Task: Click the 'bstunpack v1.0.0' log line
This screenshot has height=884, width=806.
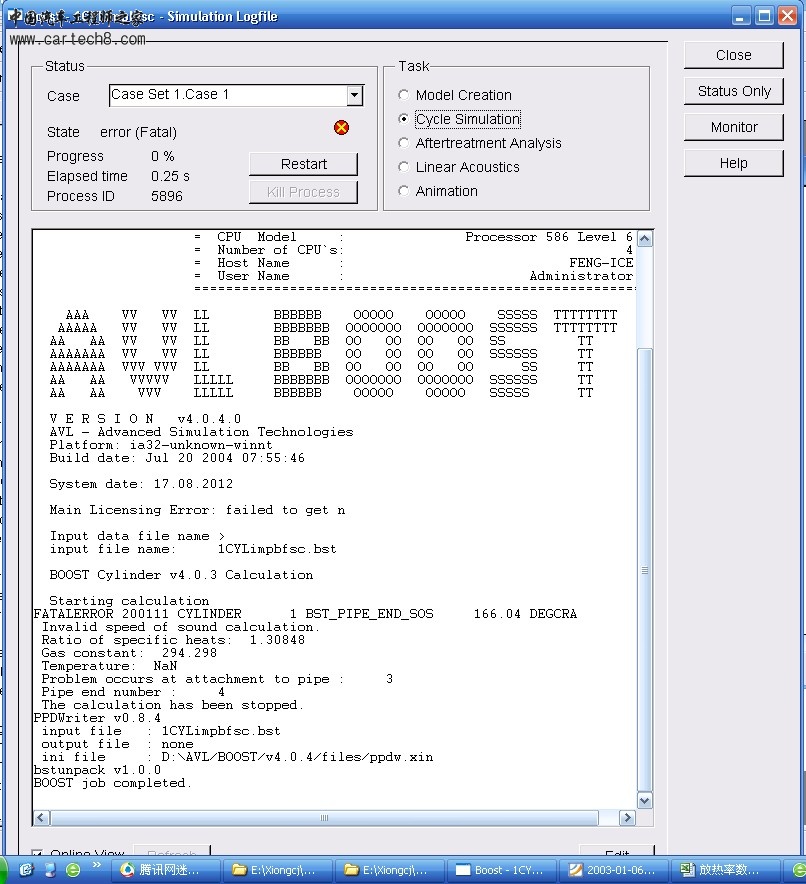Action: click(97, 770)
